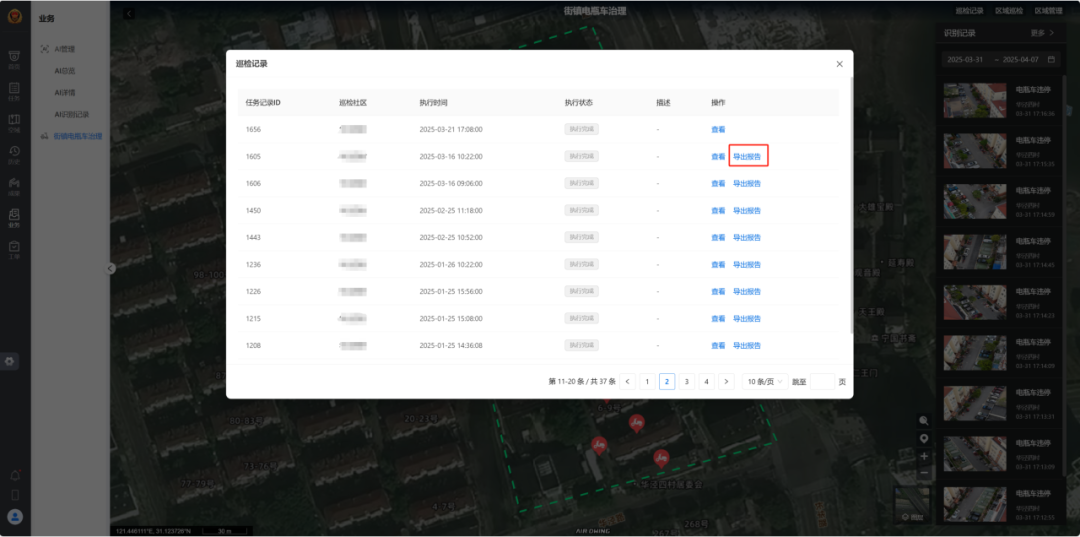Click 导出报告 for record 1605

tap(747, 156)
